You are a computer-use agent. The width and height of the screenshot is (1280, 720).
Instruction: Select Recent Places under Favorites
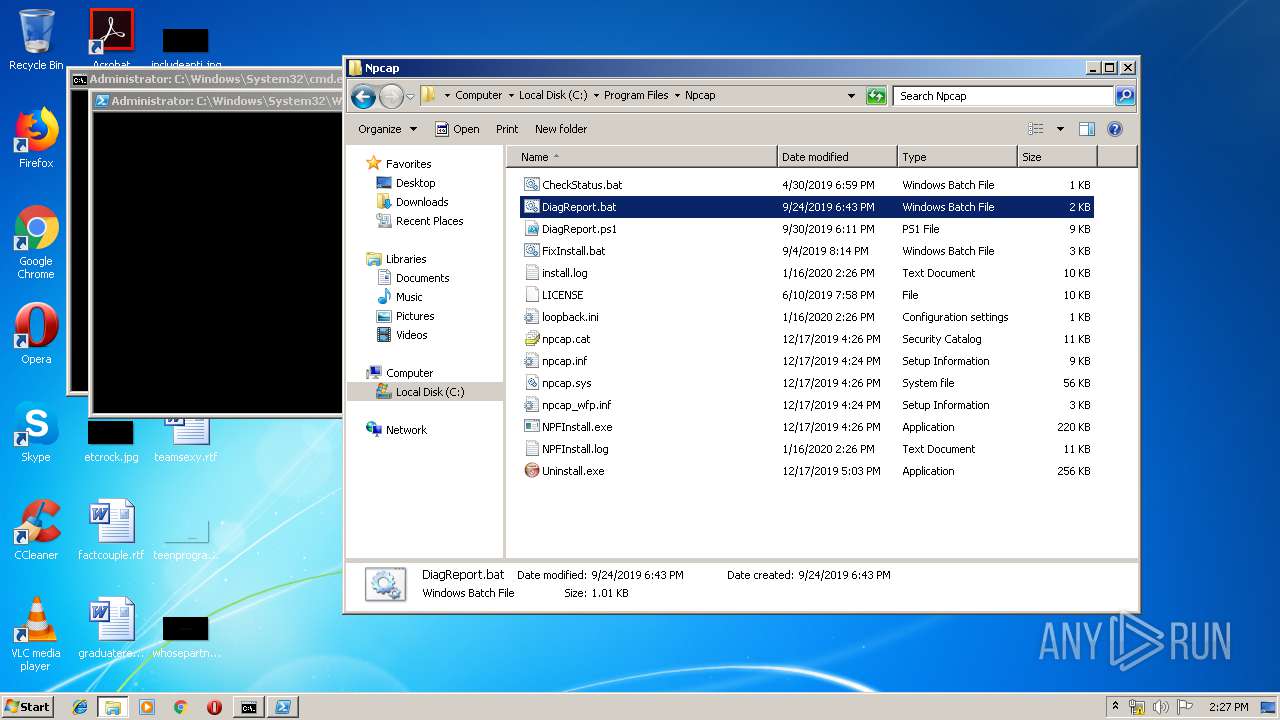419,221
